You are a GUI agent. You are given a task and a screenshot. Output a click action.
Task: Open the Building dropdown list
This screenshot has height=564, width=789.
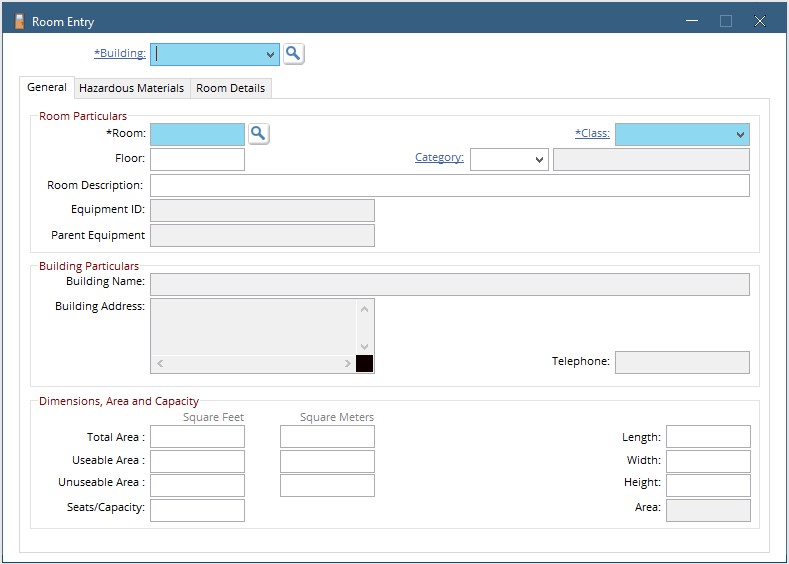coord(270,55)
